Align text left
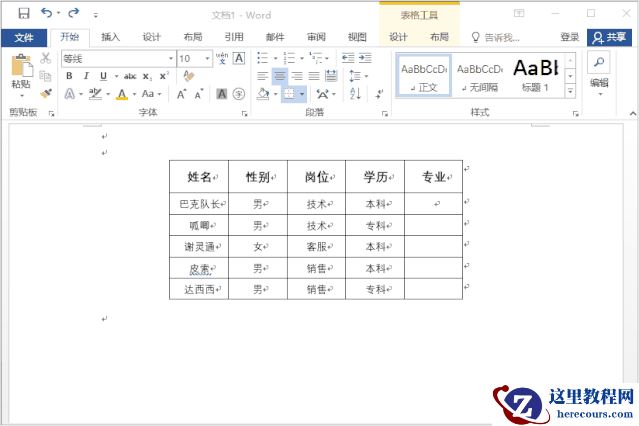Viewport: 639px width, 426px height. 262,76
